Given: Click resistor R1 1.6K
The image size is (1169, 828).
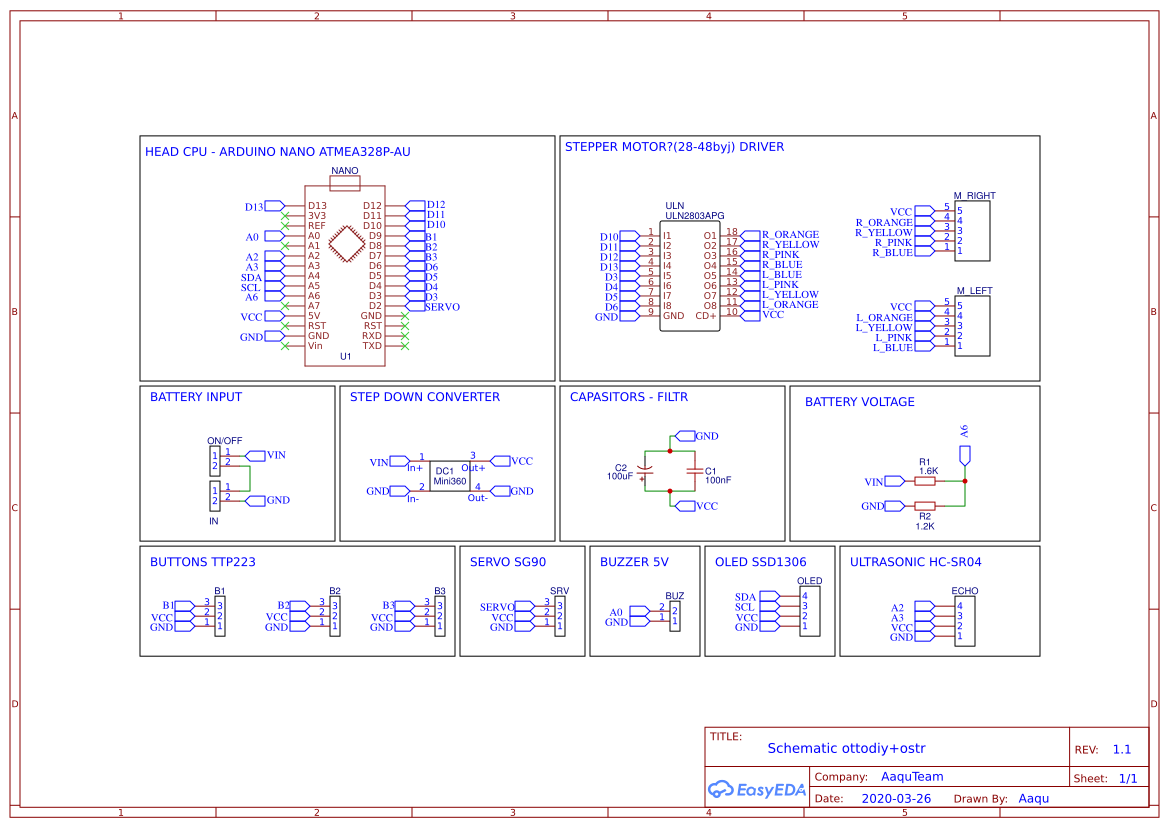Looking at the screenshot, I should 925,480.
